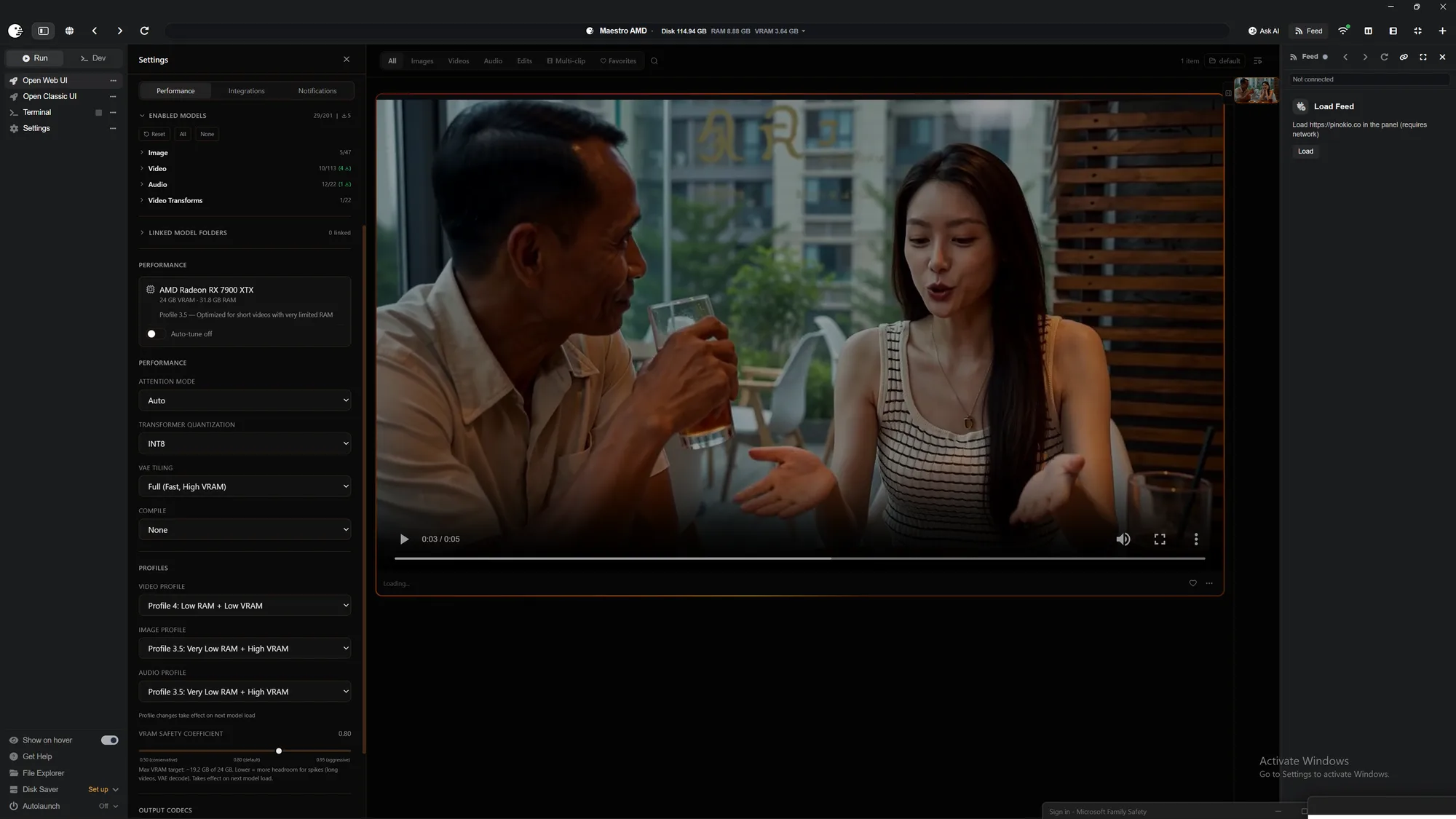Open the default folder selector

coord(1225,61)
